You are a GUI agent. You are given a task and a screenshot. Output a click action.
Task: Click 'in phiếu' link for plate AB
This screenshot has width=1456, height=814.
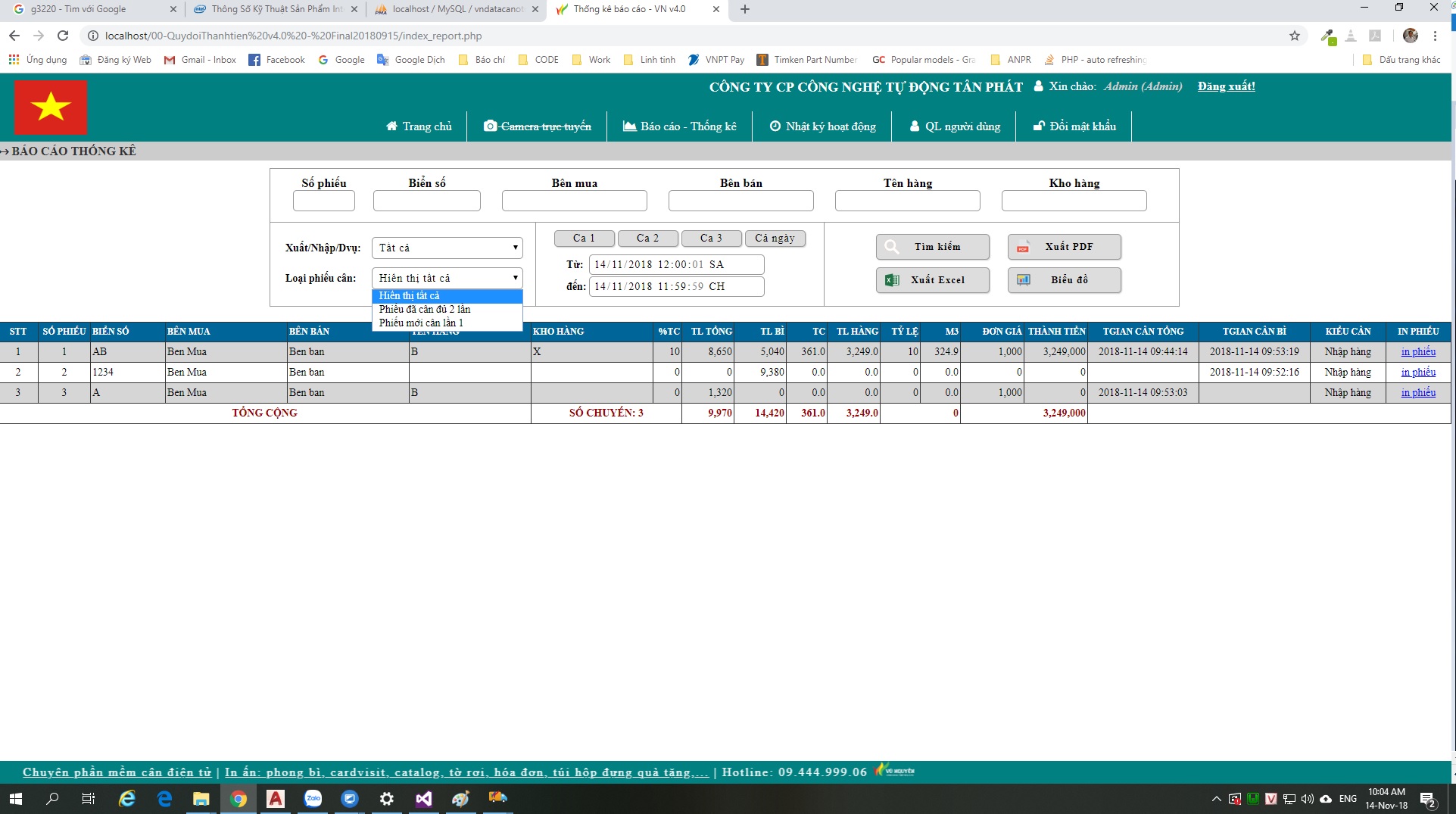1418,352
